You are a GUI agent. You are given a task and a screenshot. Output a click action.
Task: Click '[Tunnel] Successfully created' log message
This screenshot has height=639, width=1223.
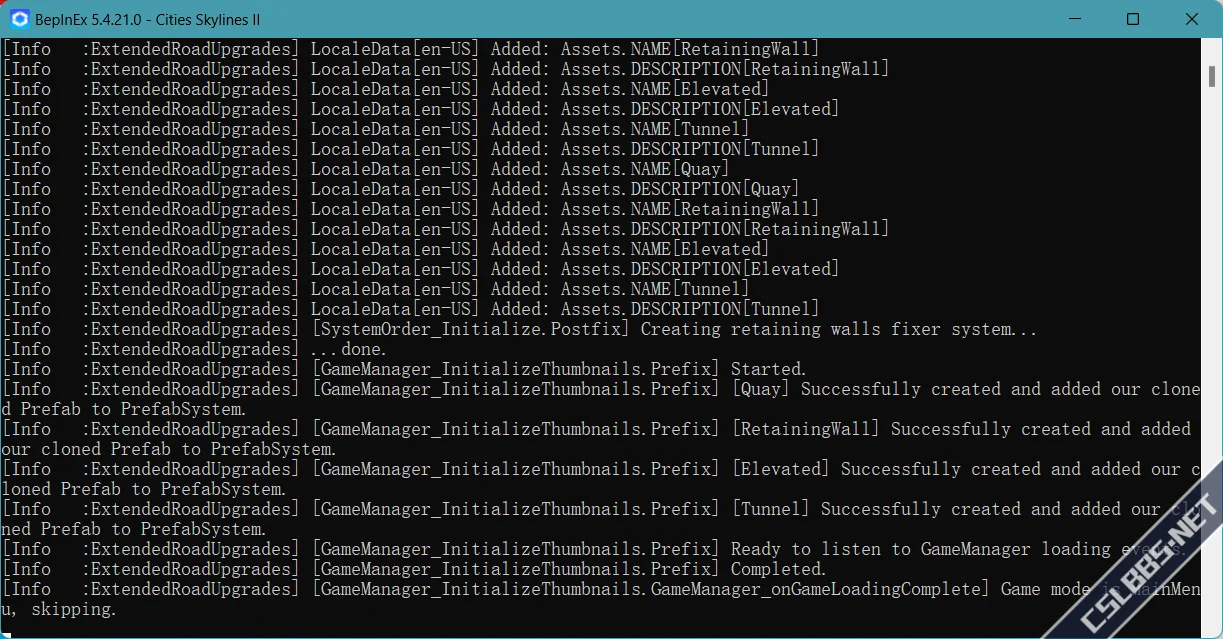pos(600,519)
